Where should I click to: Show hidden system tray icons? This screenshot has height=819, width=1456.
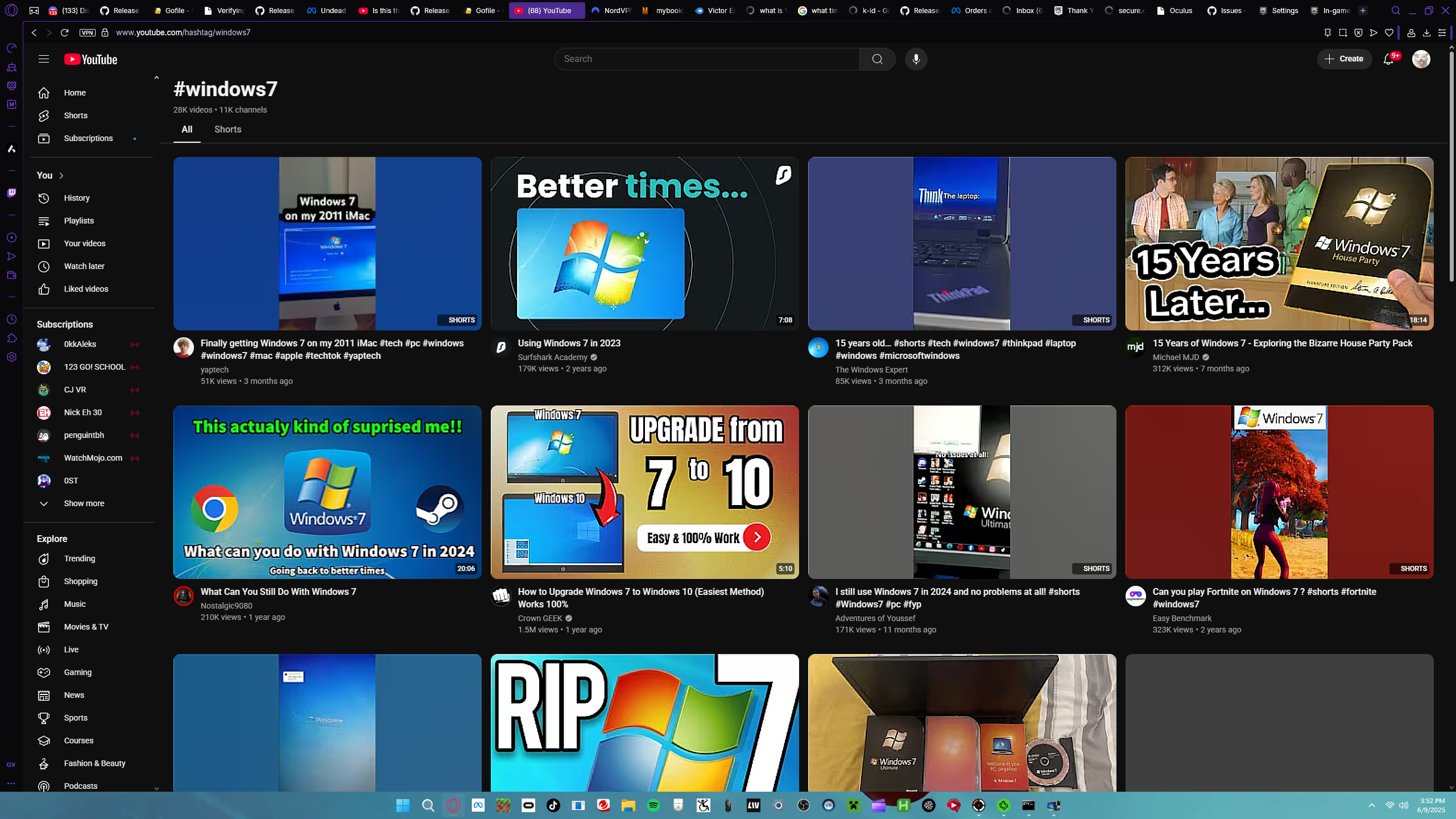coord(1371,805)
